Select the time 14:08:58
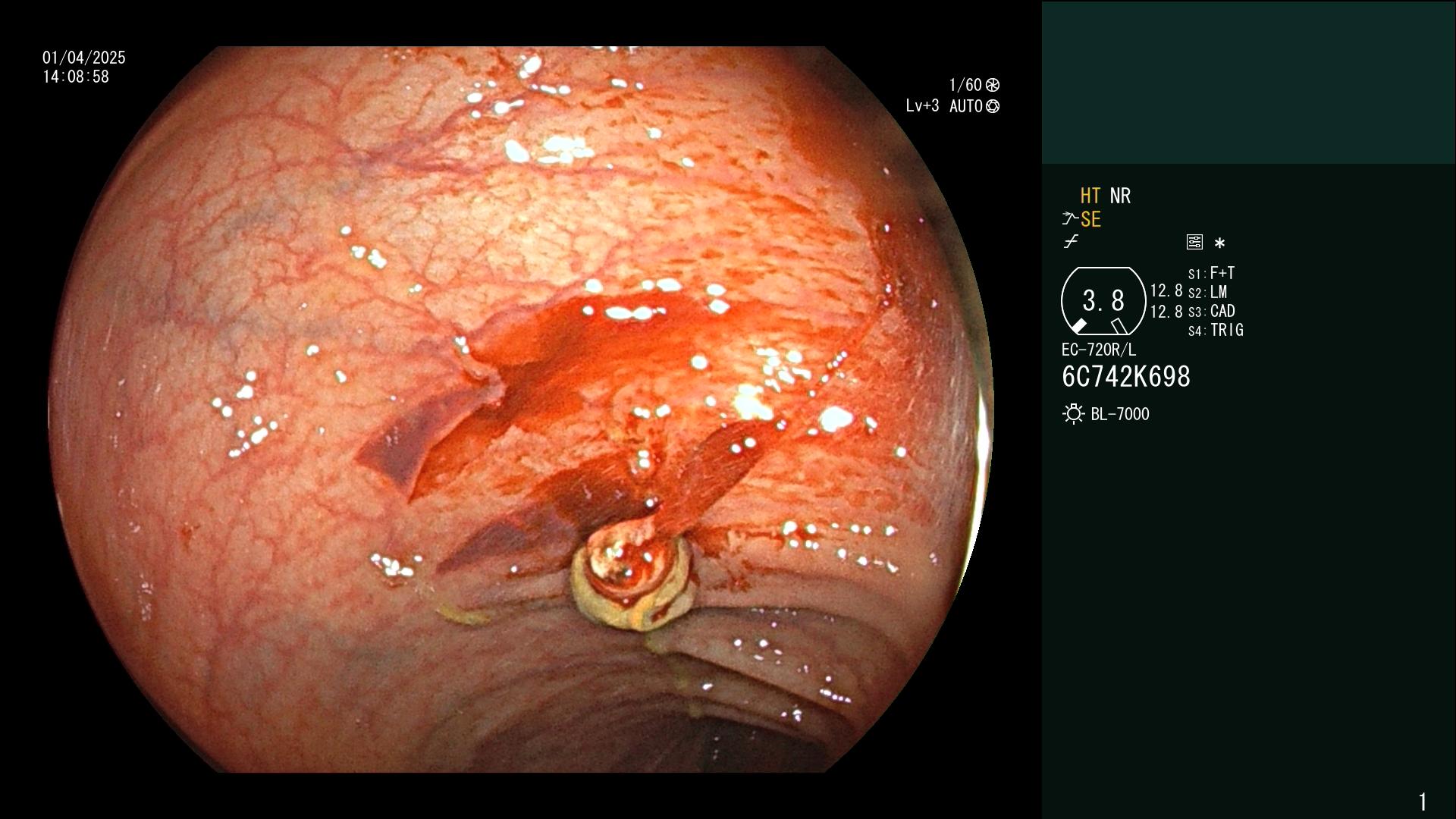 pos(76,77)
